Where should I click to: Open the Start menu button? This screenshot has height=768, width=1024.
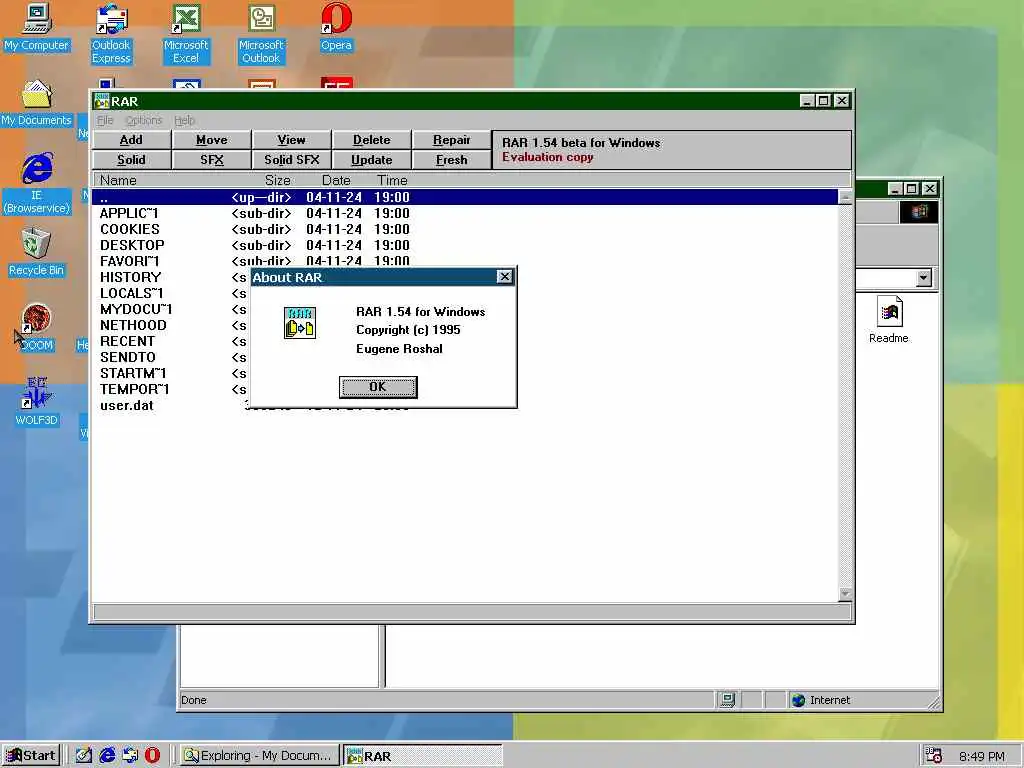tap(31, 756)
